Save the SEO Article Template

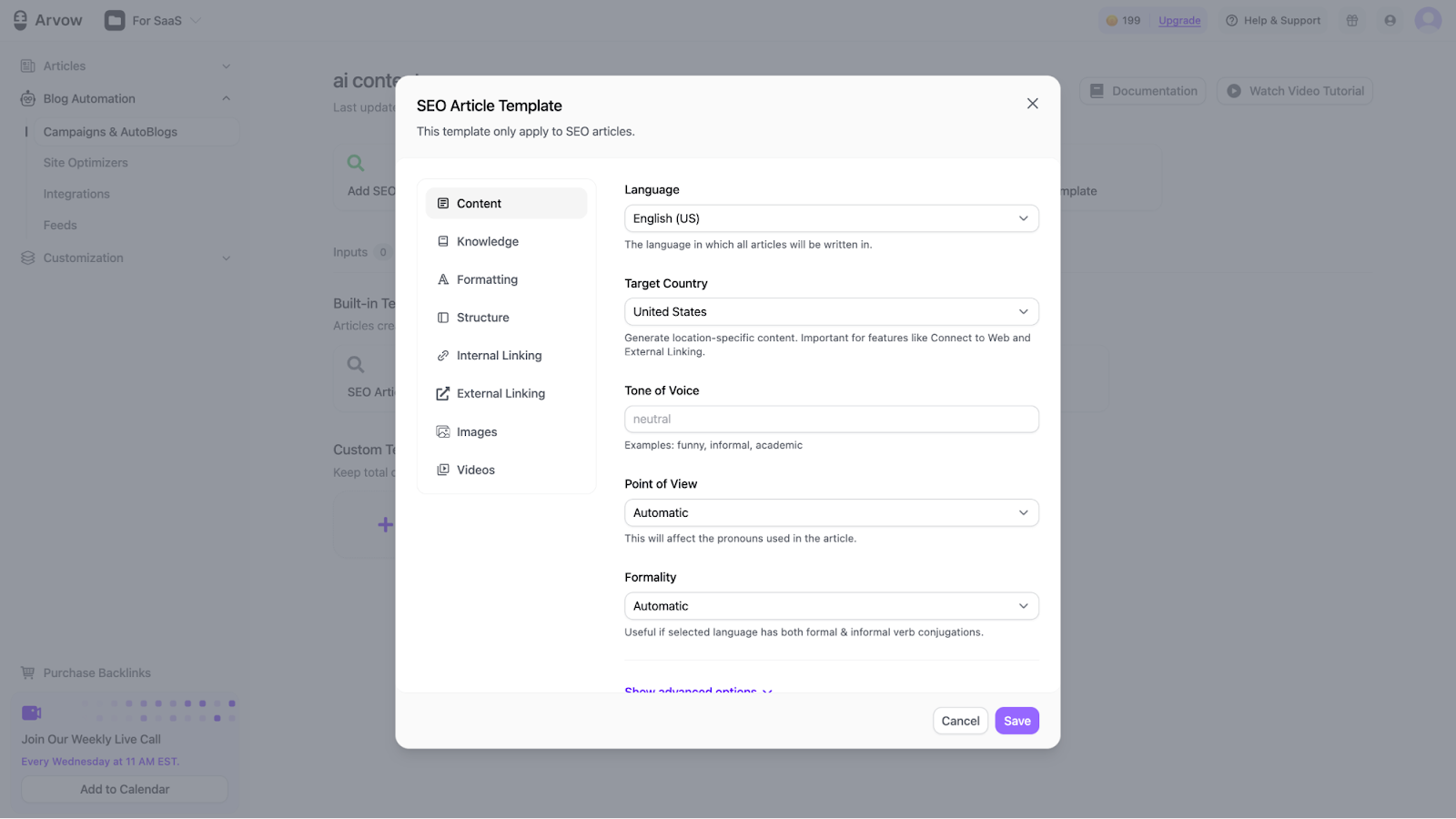pos(1016,720)
